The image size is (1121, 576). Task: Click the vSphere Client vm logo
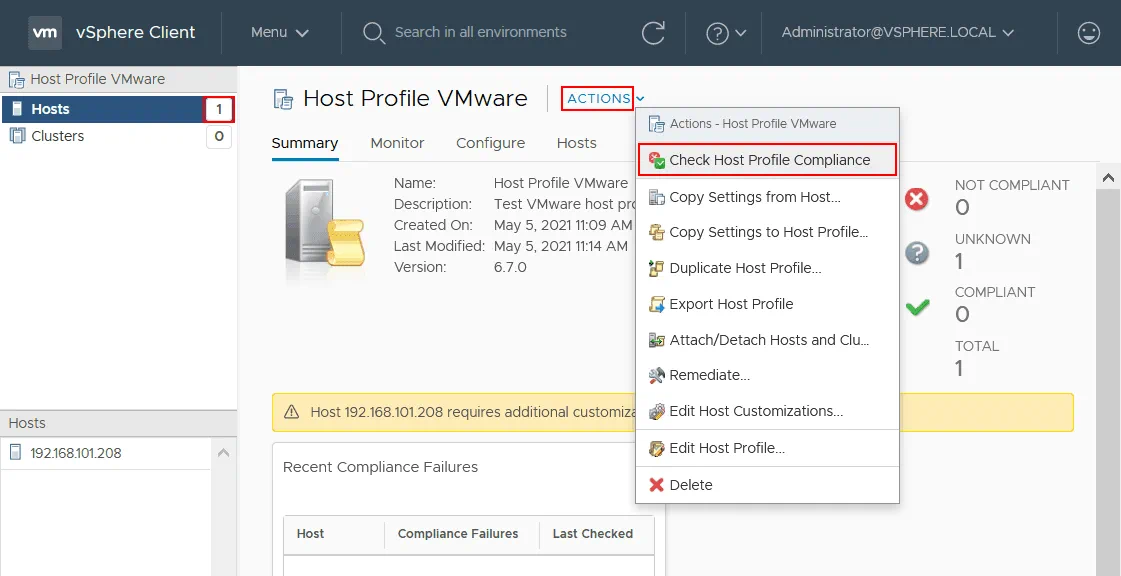44,33
